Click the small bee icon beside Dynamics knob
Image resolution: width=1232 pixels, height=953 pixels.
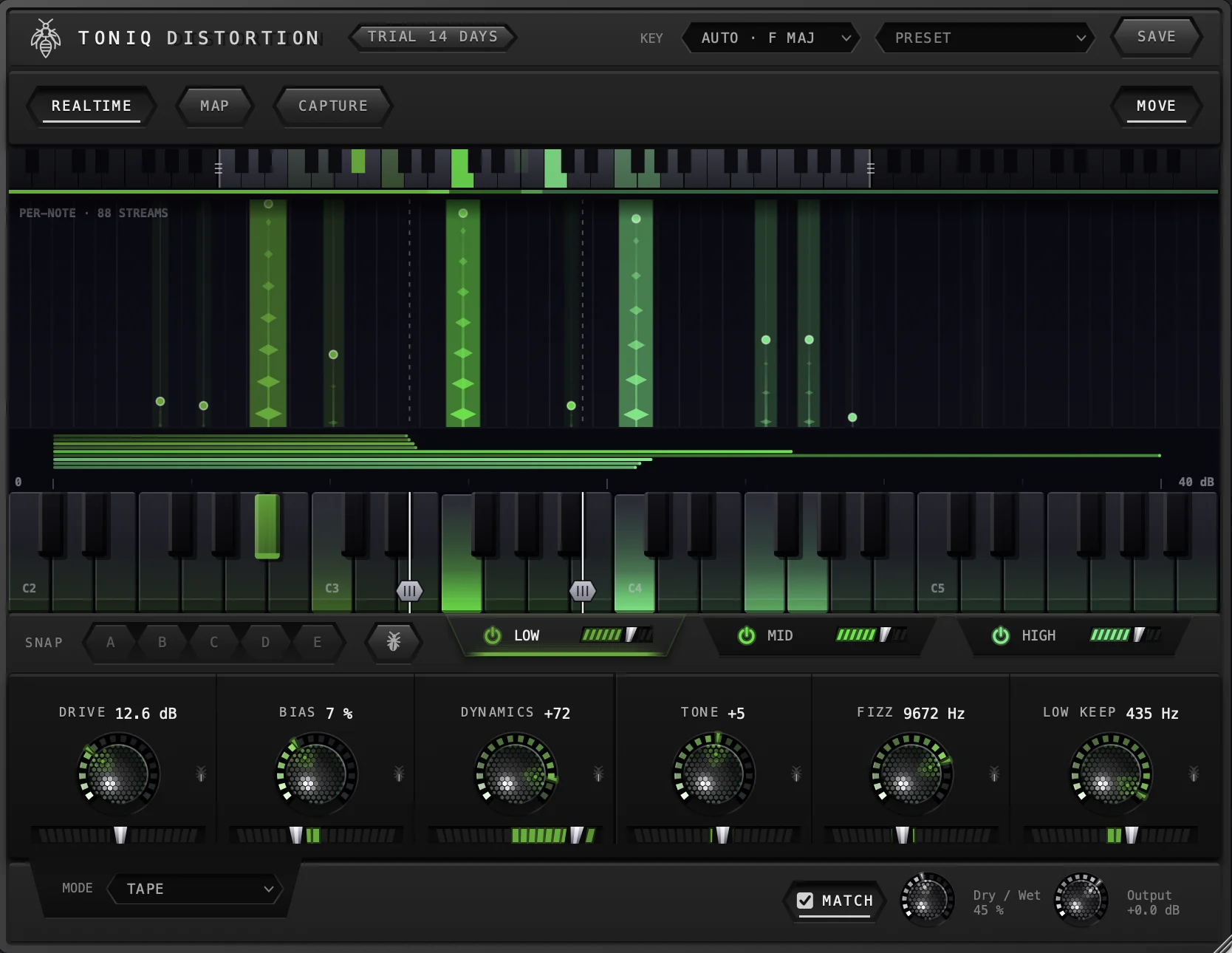[598, 773]
